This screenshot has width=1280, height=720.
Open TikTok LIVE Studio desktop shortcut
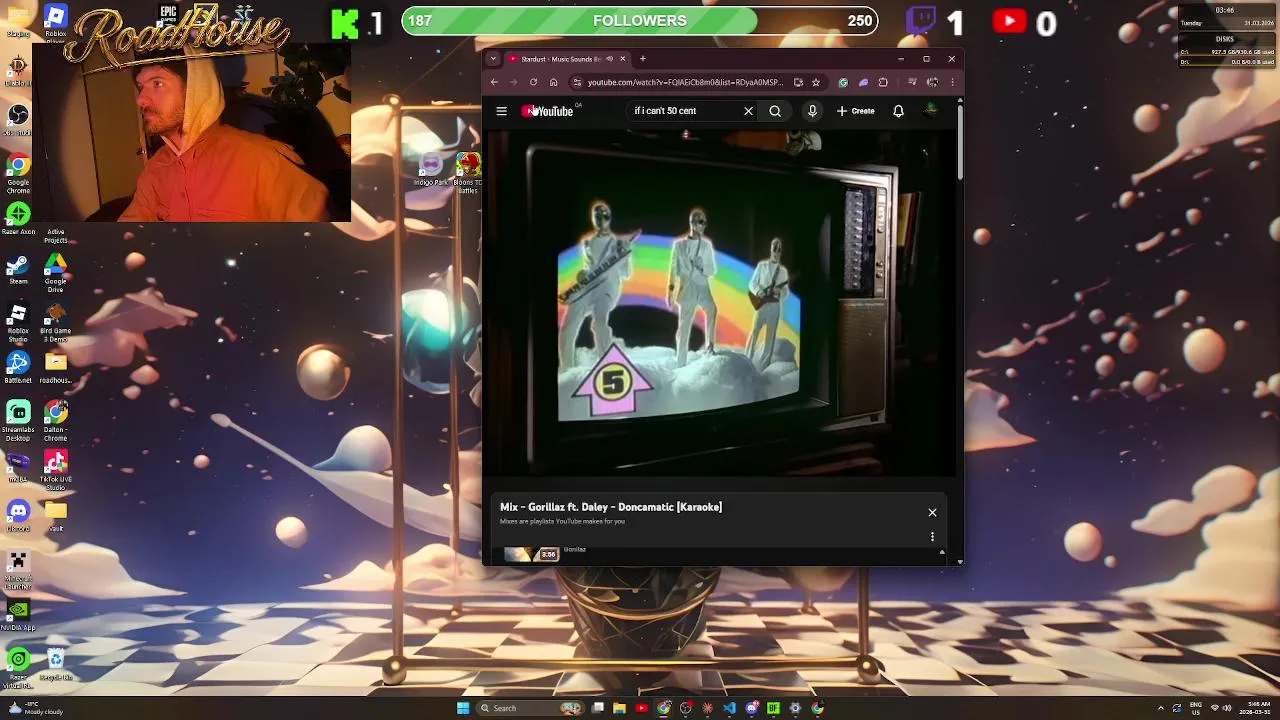point(55,470)
